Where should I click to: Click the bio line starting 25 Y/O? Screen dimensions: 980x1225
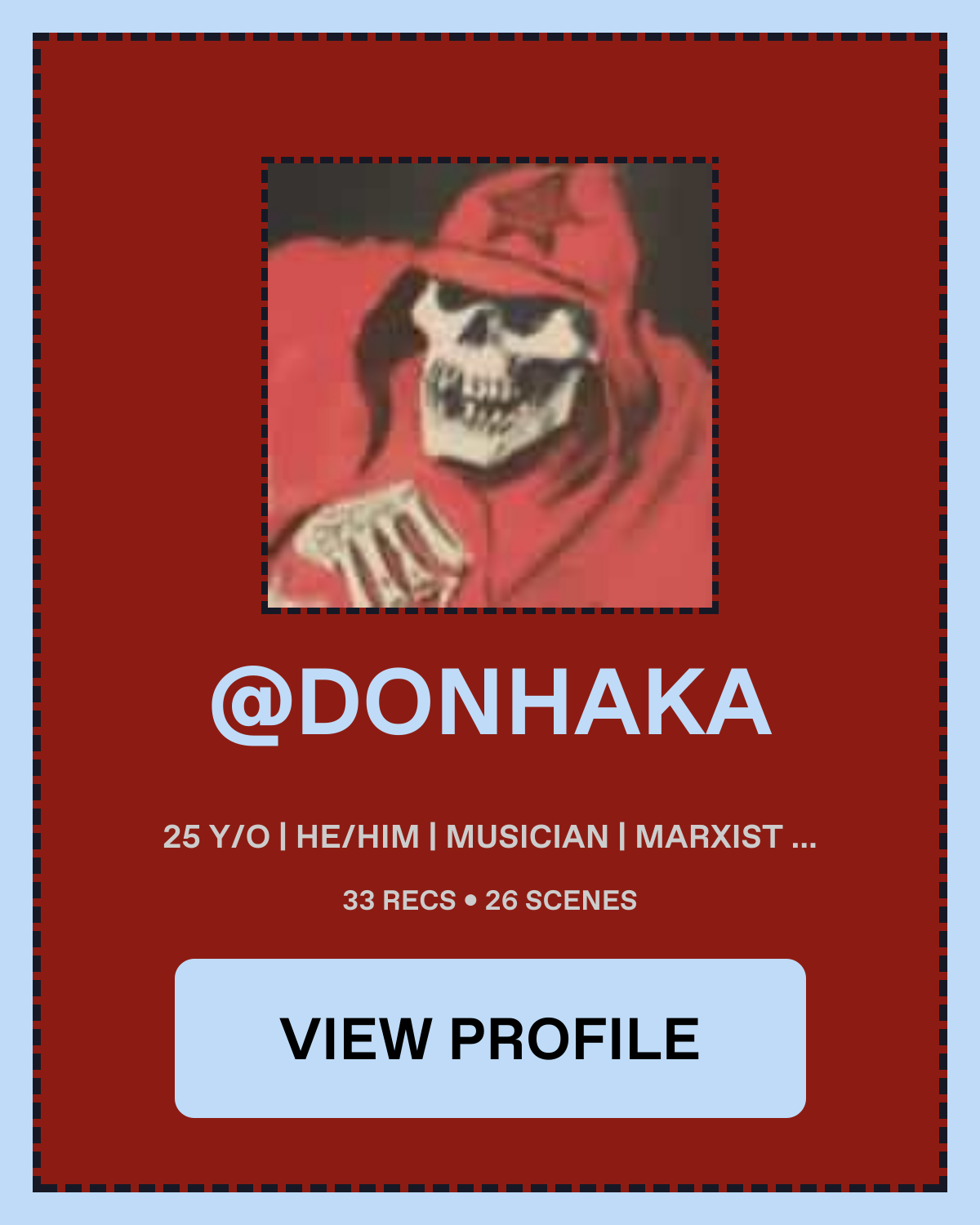tap(490, 837)
